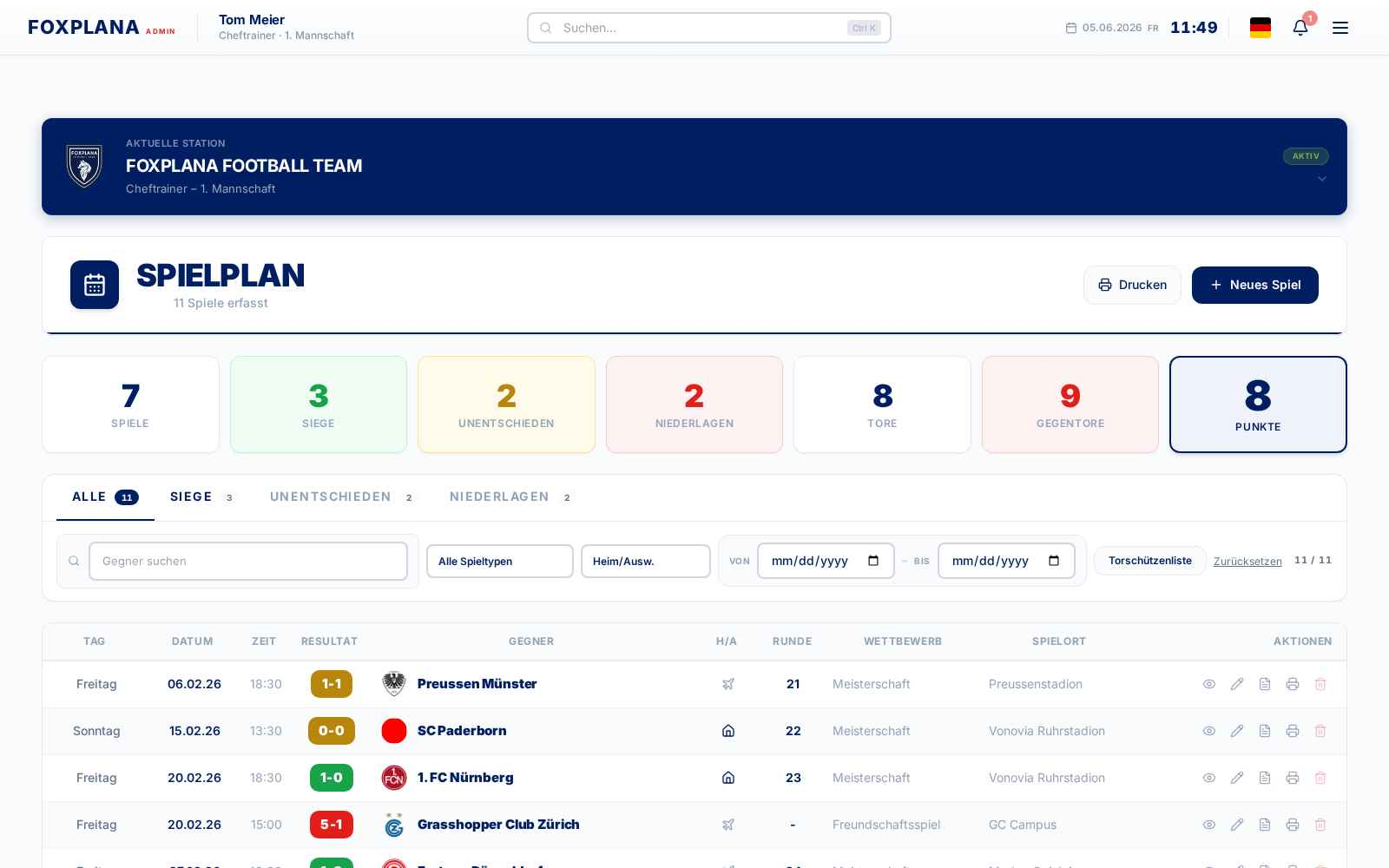Click the TORE stat card
This screenshot has width=1389, height=868.
[882, 404]
